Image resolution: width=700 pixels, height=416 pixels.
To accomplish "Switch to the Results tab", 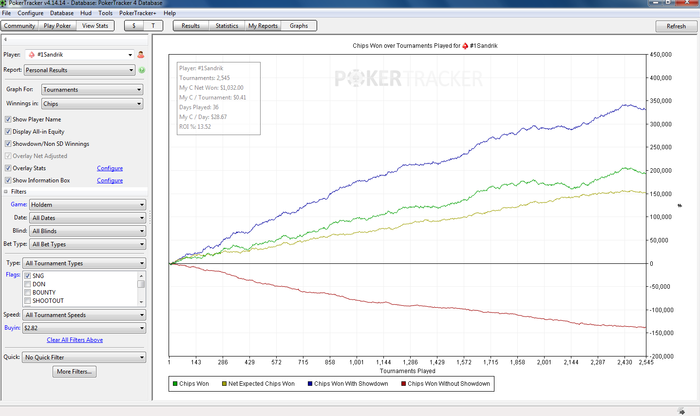I will (191, 25).
